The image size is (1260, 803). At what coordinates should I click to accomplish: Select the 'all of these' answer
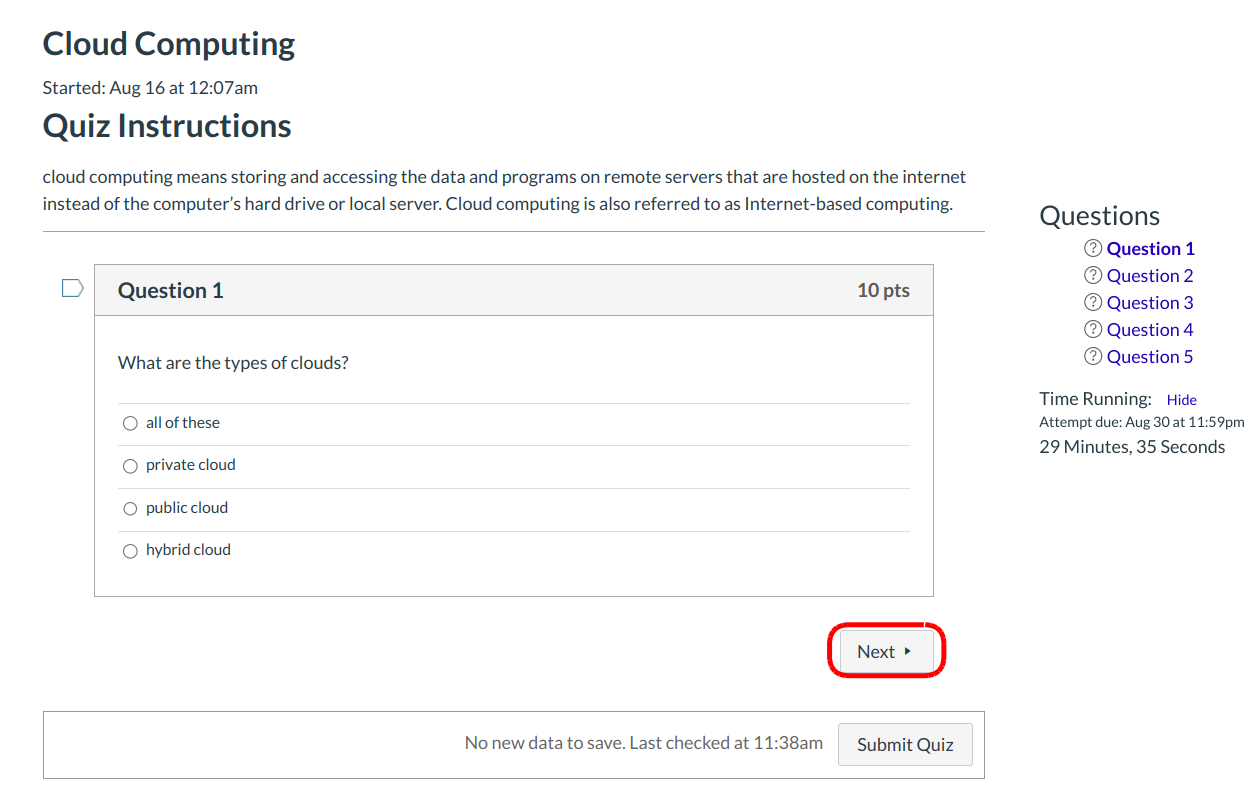pos(130,423)
